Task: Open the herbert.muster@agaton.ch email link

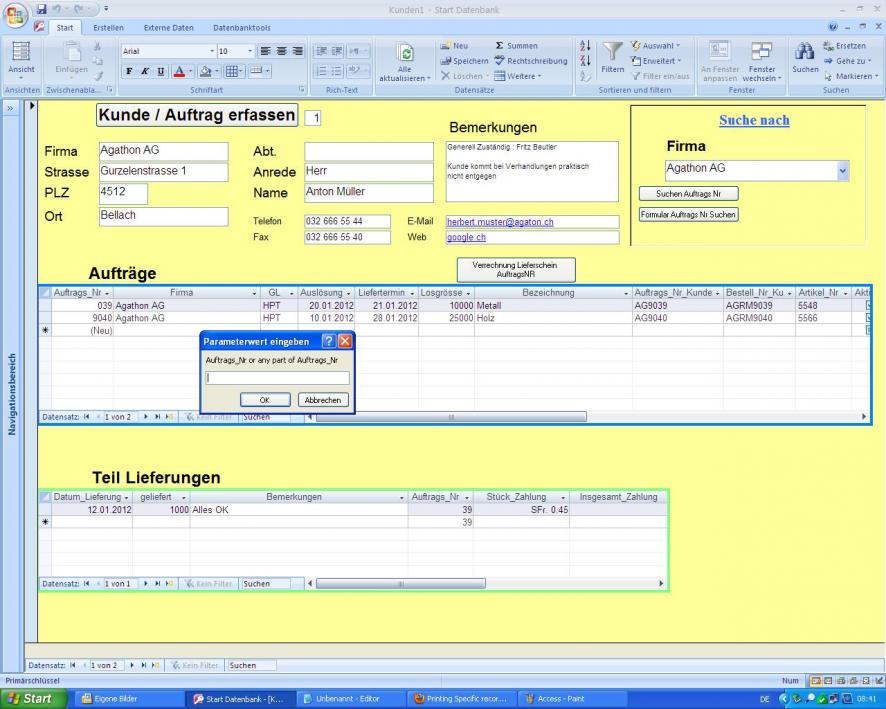Action: 498,222
